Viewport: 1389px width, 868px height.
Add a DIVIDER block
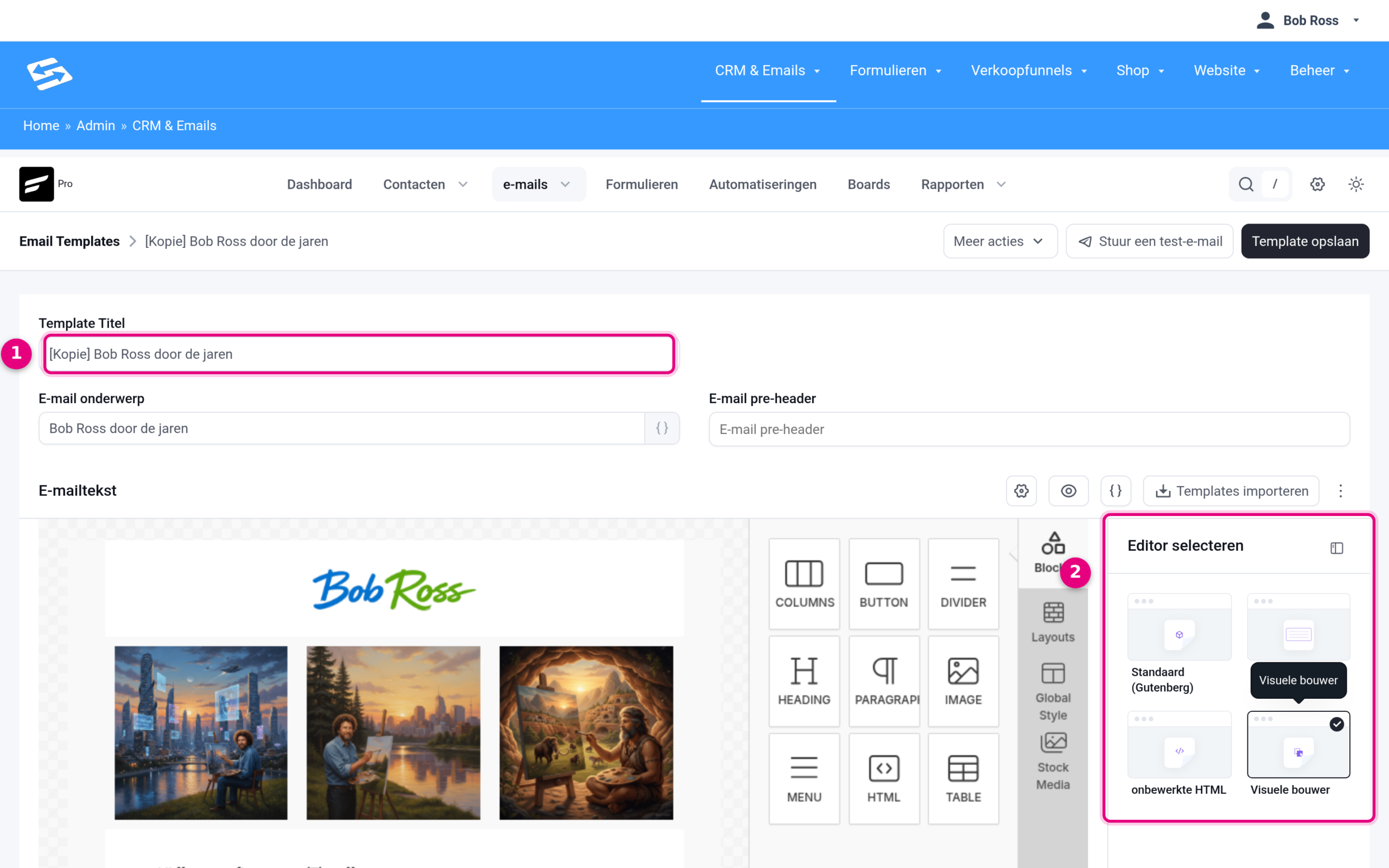click(x=963, y=584)
